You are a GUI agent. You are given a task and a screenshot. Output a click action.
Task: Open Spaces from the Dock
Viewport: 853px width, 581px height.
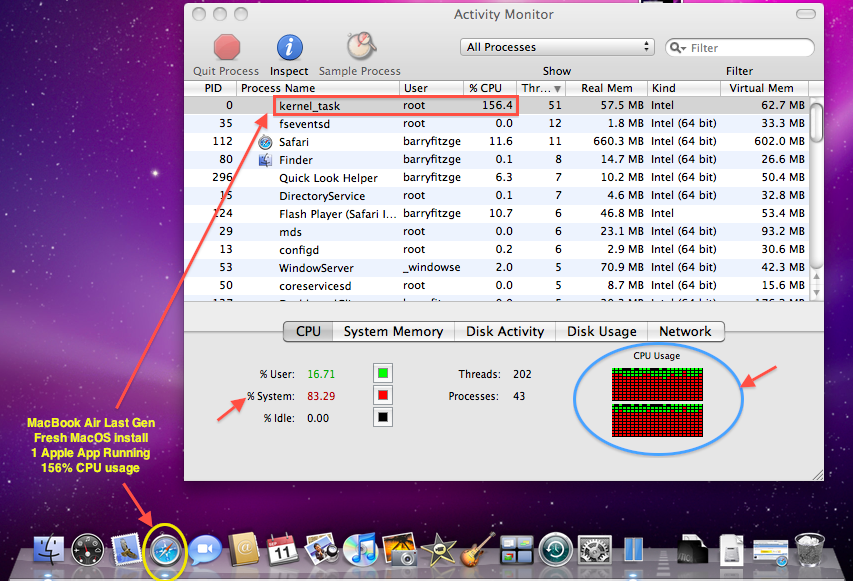(517, 550)
